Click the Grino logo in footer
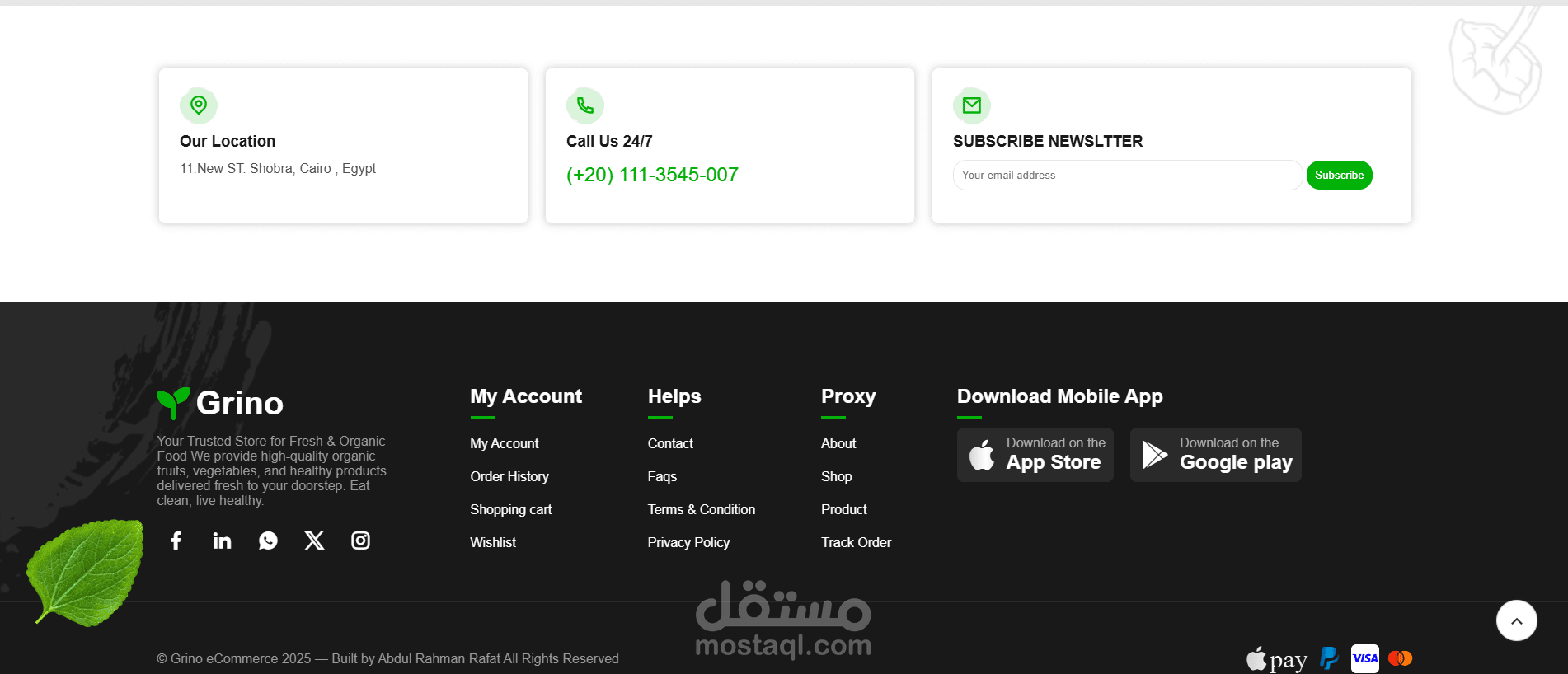 pyautogui.click(x=220, y=403)
